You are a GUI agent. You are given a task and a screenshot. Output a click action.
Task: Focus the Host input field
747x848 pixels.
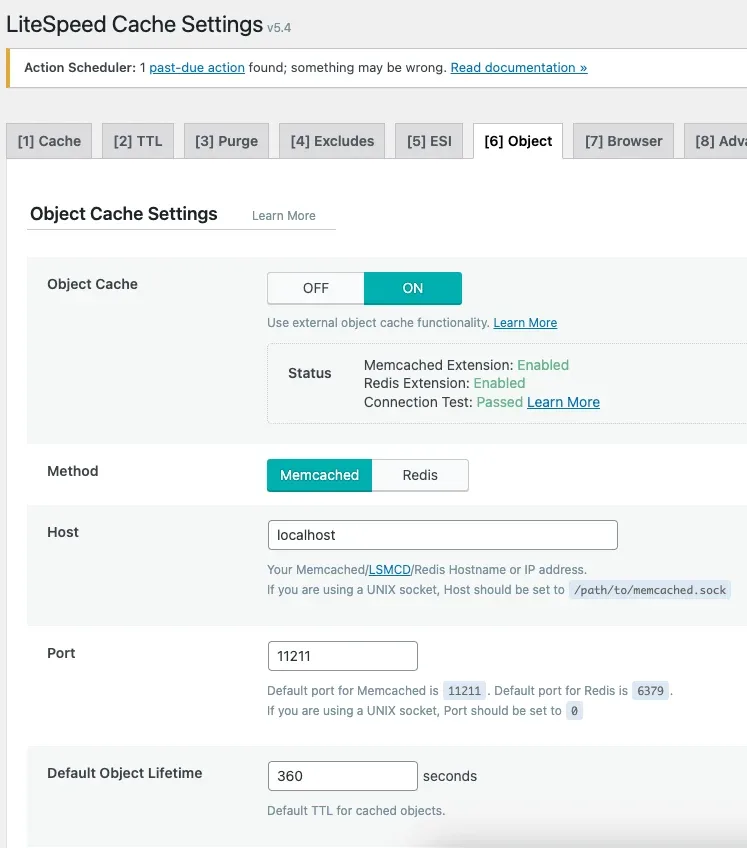point(442,535)
